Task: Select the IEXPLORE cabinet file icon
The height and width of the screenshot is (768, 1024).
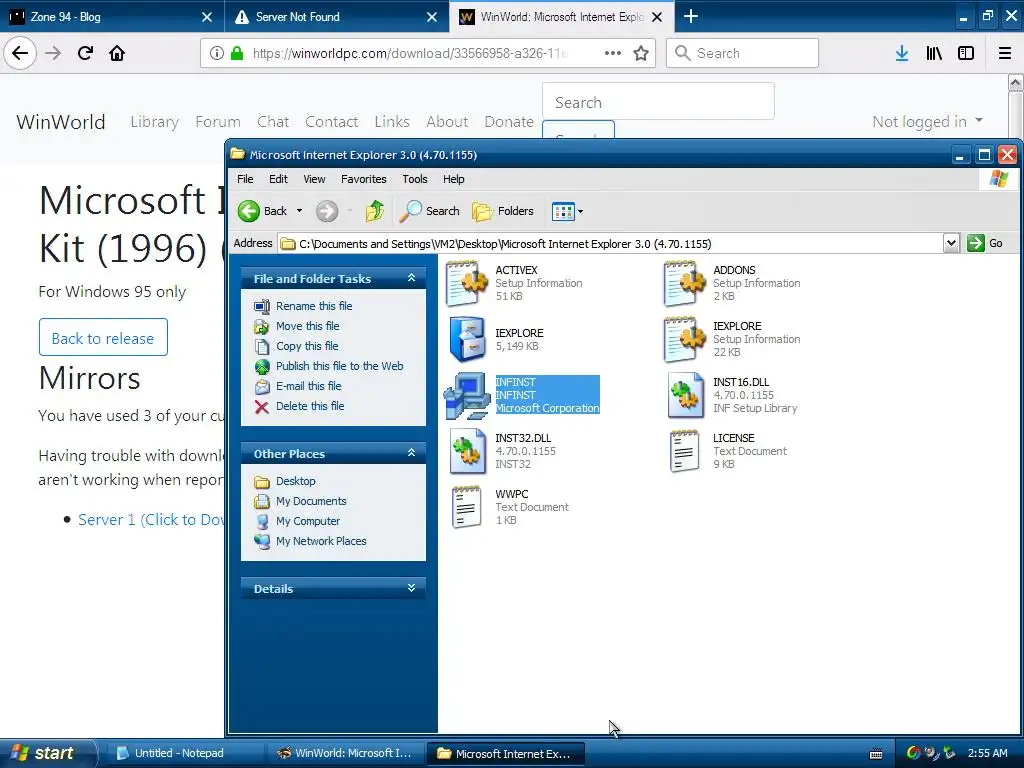Action: click(x=467, y=339)
